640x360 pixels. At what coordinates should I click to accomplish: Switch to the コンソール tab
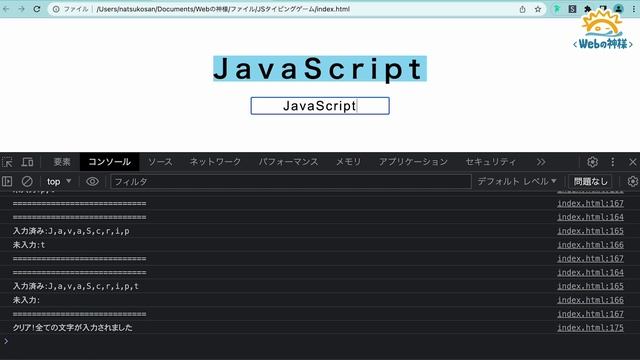click(x=109, y=162)
